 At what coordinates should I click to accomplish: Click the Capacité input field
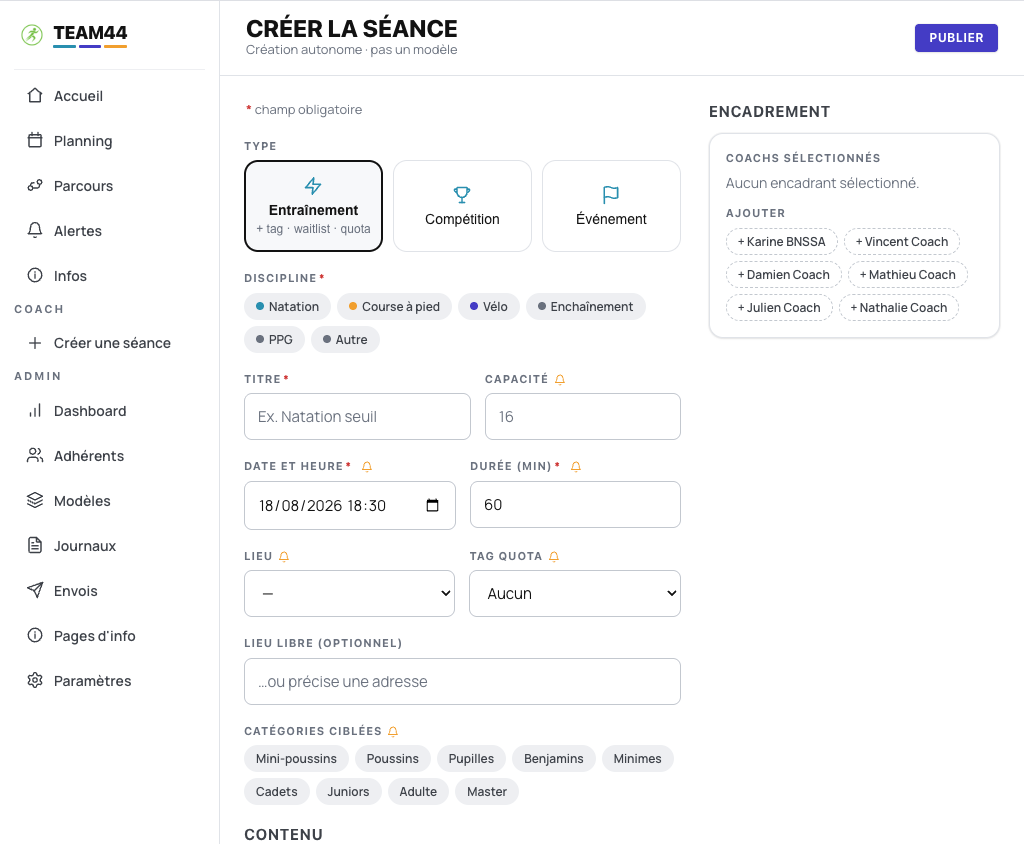coord(583,417)
